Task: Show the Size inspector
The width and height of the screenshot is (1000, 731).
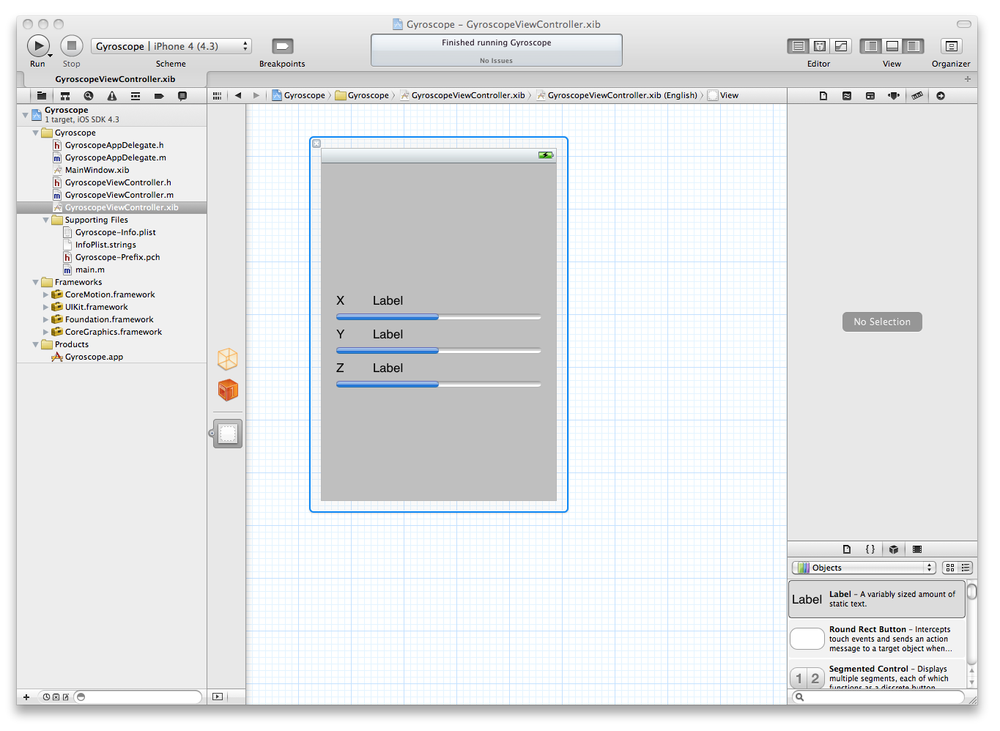Action: click(x=917, y=96)
